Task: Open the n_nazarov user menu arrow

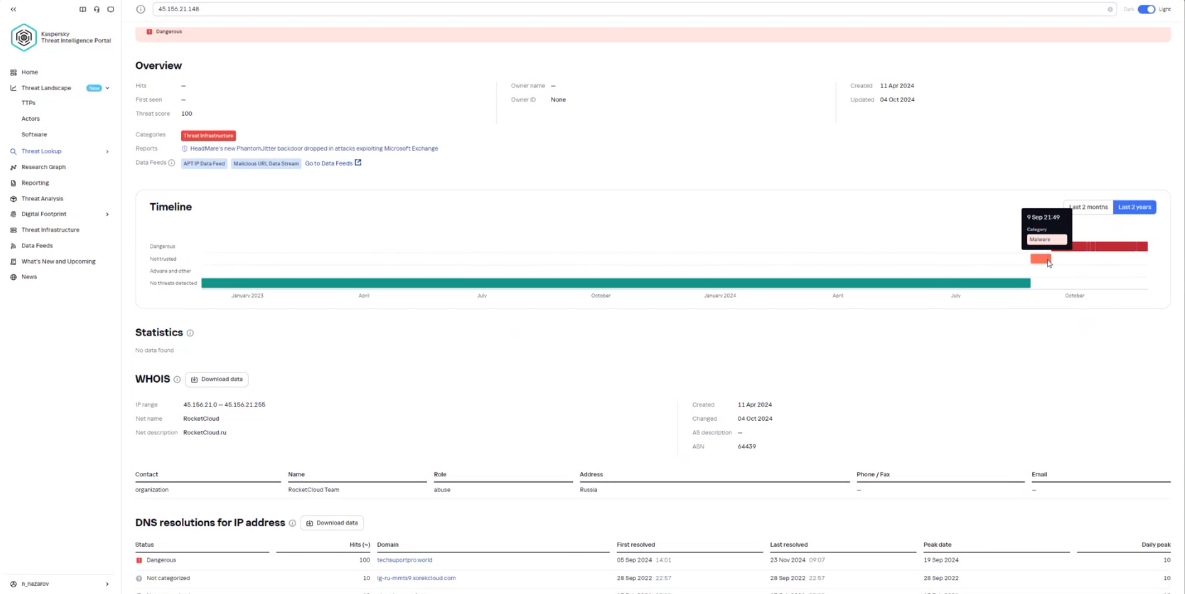Action: point(107,584)
